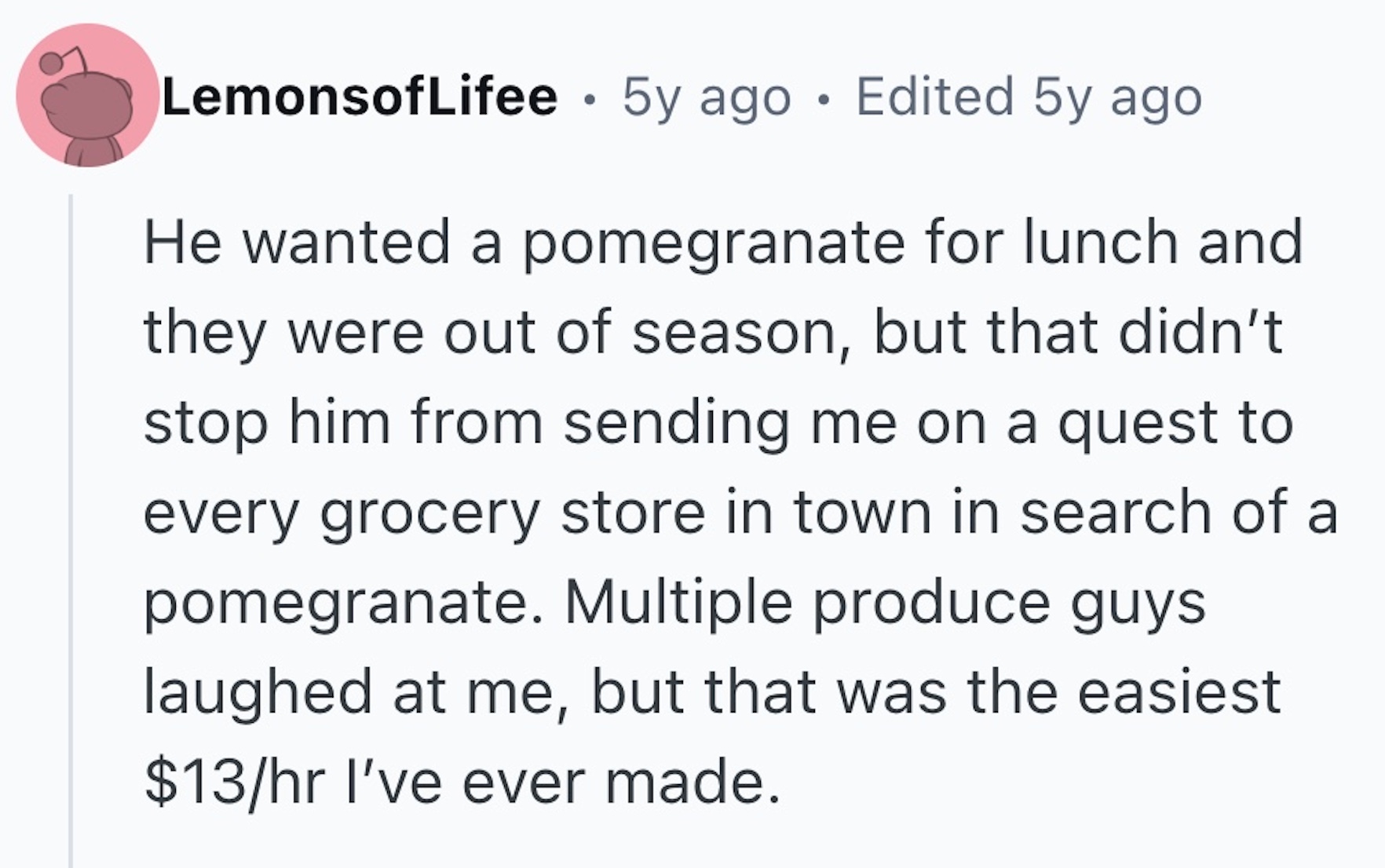
Task: Click the dot separator before "Edited"
Action: click(823, 99)
